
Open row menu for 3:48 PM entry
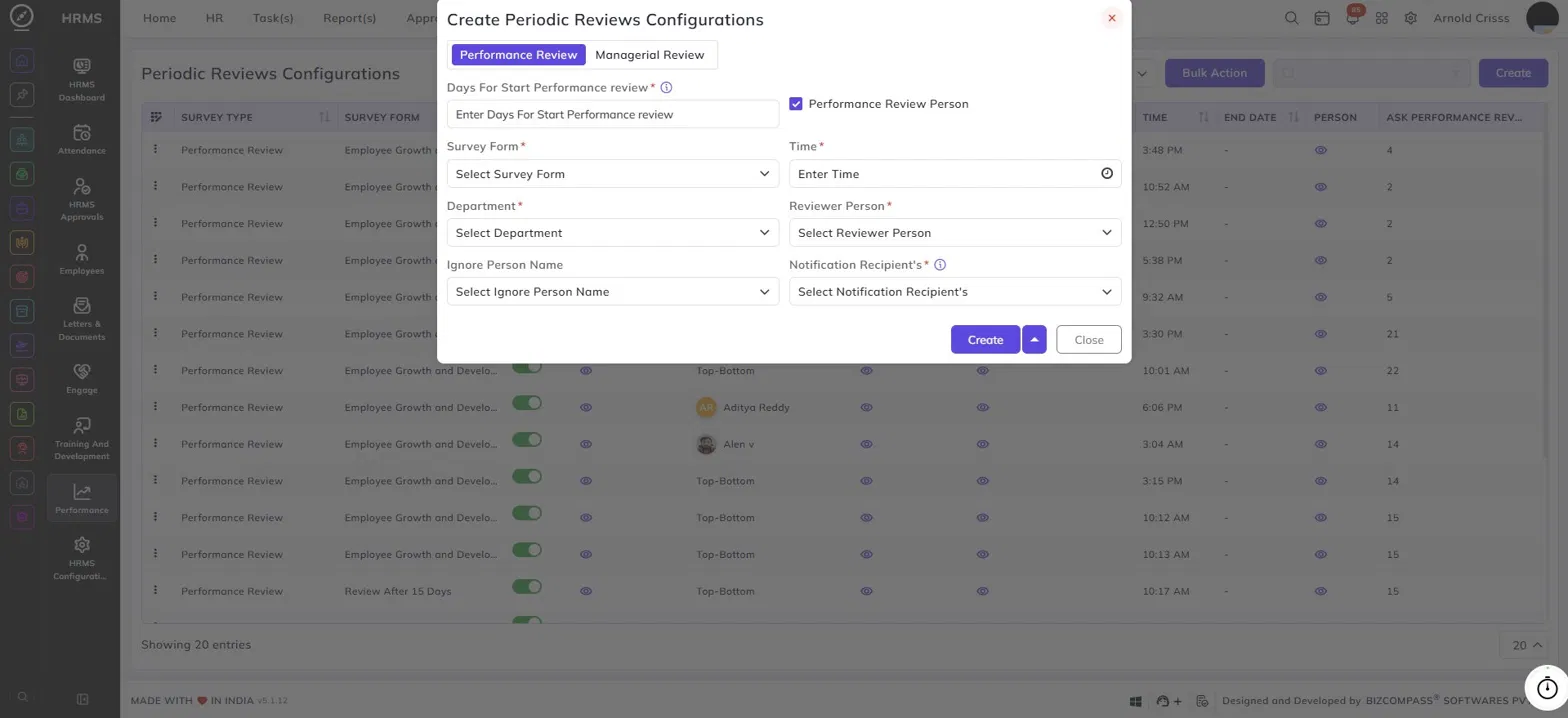coord(155,149)
